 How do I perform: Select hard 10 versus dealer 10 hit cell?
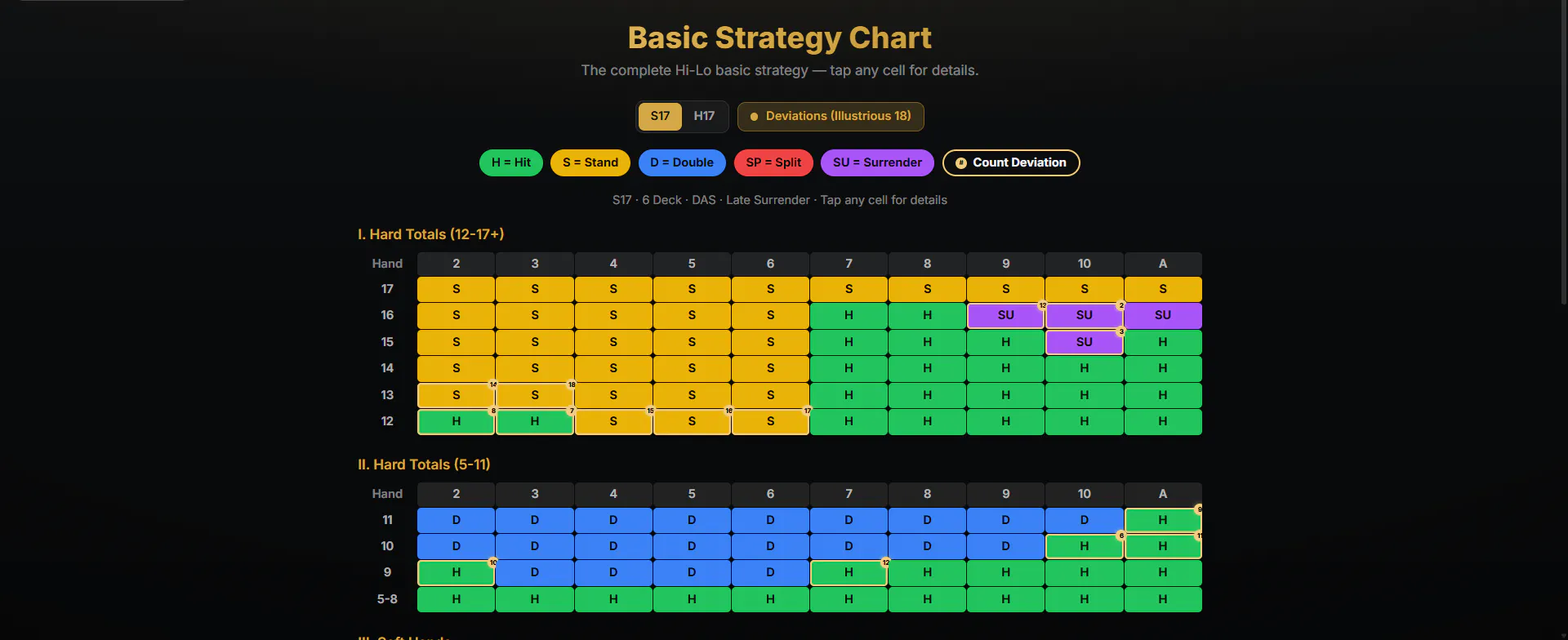(1085, 546)
